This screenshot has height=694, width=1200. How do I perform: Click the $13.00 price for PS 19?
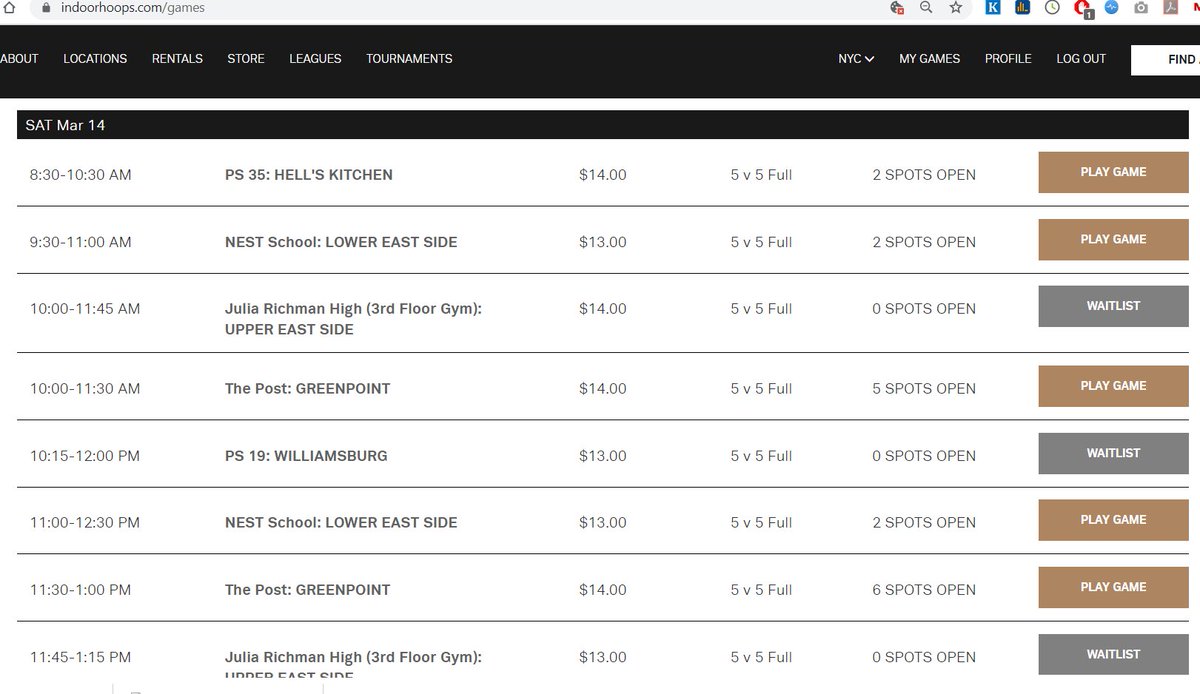tap(603, 455)
